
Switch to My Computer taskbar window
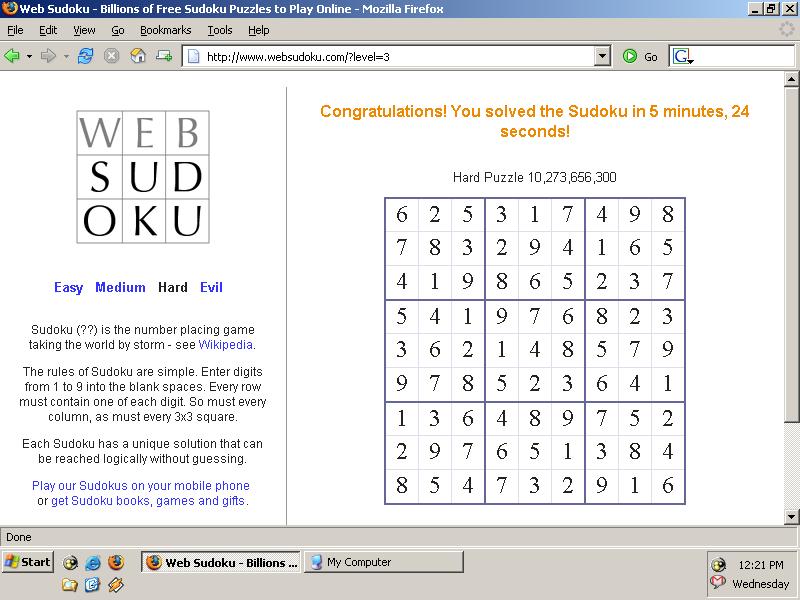click(383, 562)
